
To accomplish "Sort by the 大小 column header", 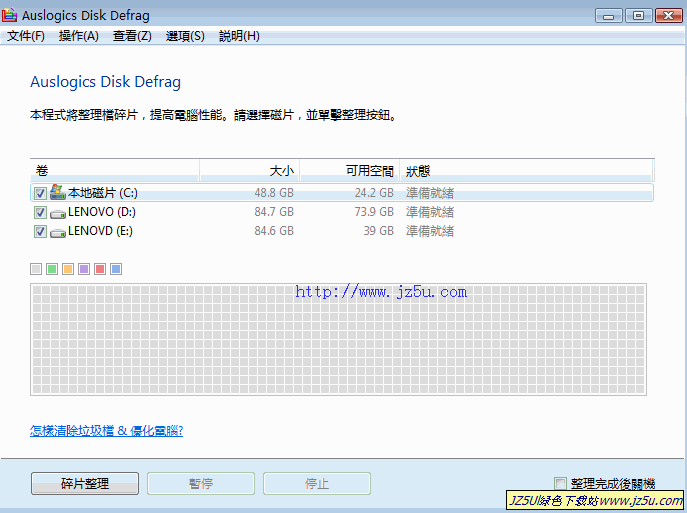I will pos(250,170).
